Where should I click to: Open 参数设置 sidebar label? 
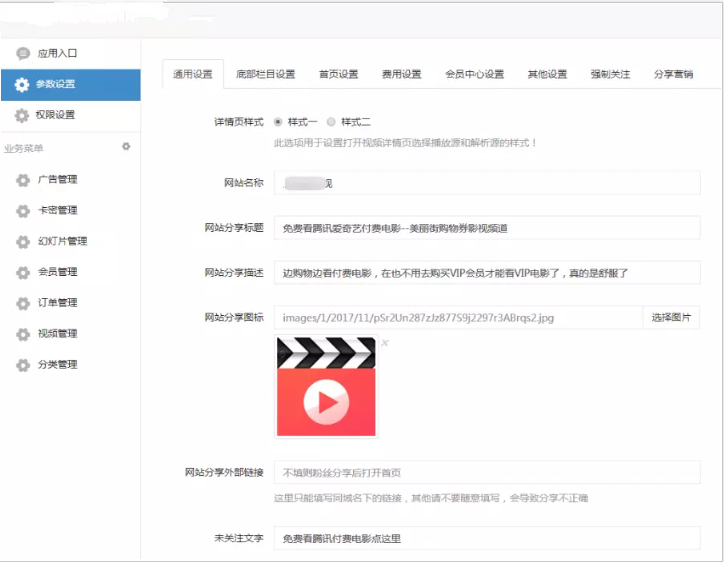[x=55, y=84]
